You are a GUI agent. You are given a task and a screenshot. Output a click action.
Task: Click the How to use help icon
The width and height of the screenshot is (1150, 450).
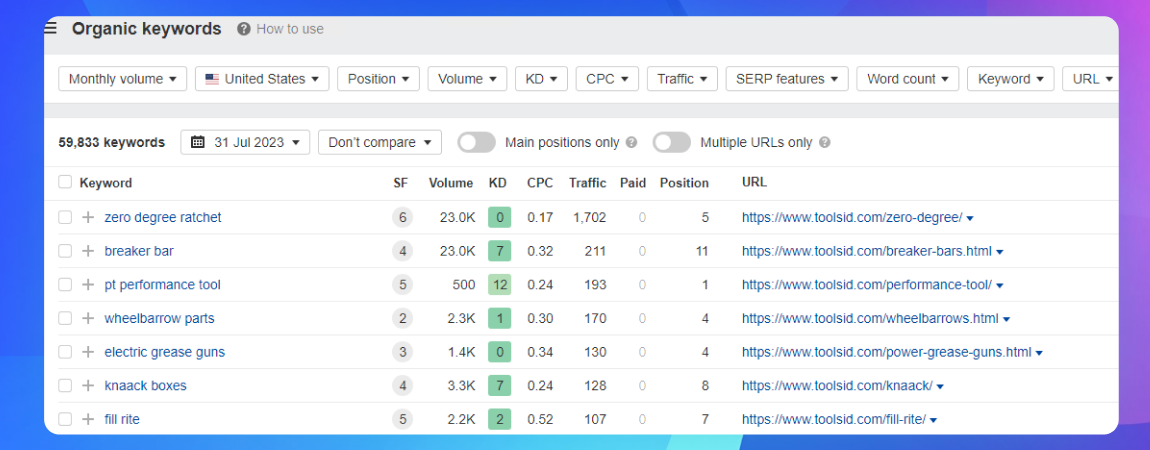(x=244, y=29)
